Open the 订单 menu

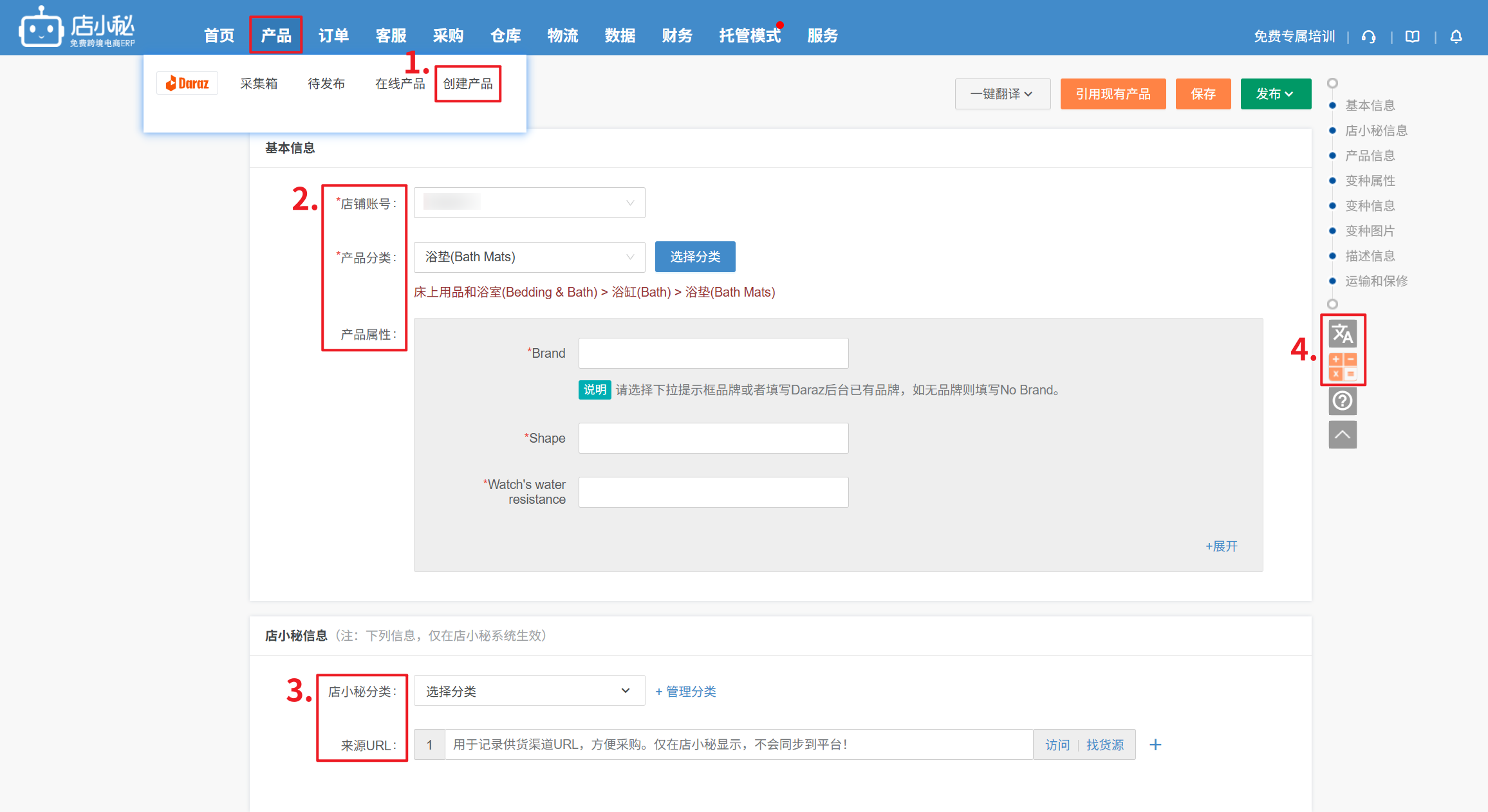[333, 35]
